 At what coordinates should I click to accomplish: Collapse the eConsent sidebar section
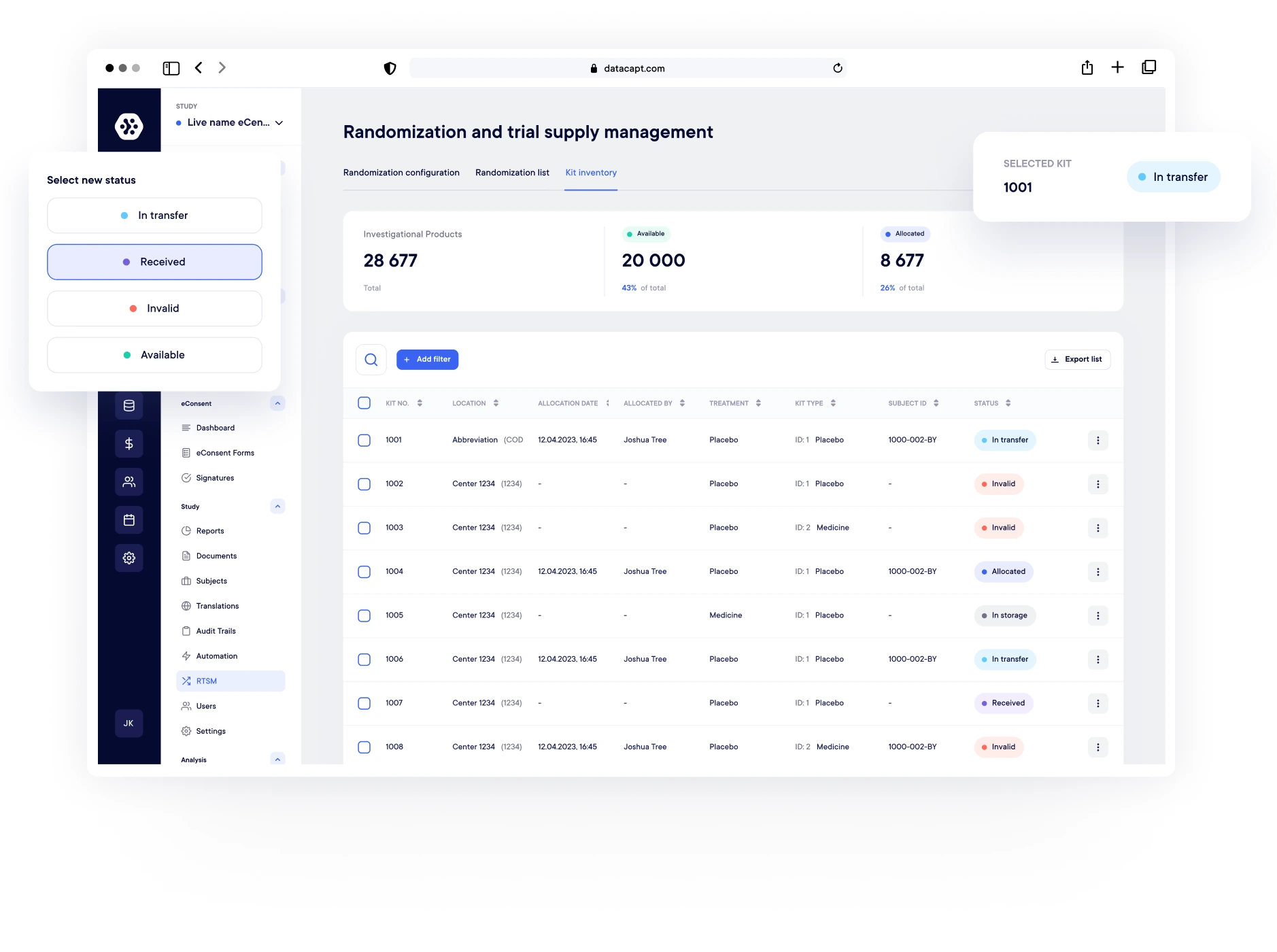point(277,404)
